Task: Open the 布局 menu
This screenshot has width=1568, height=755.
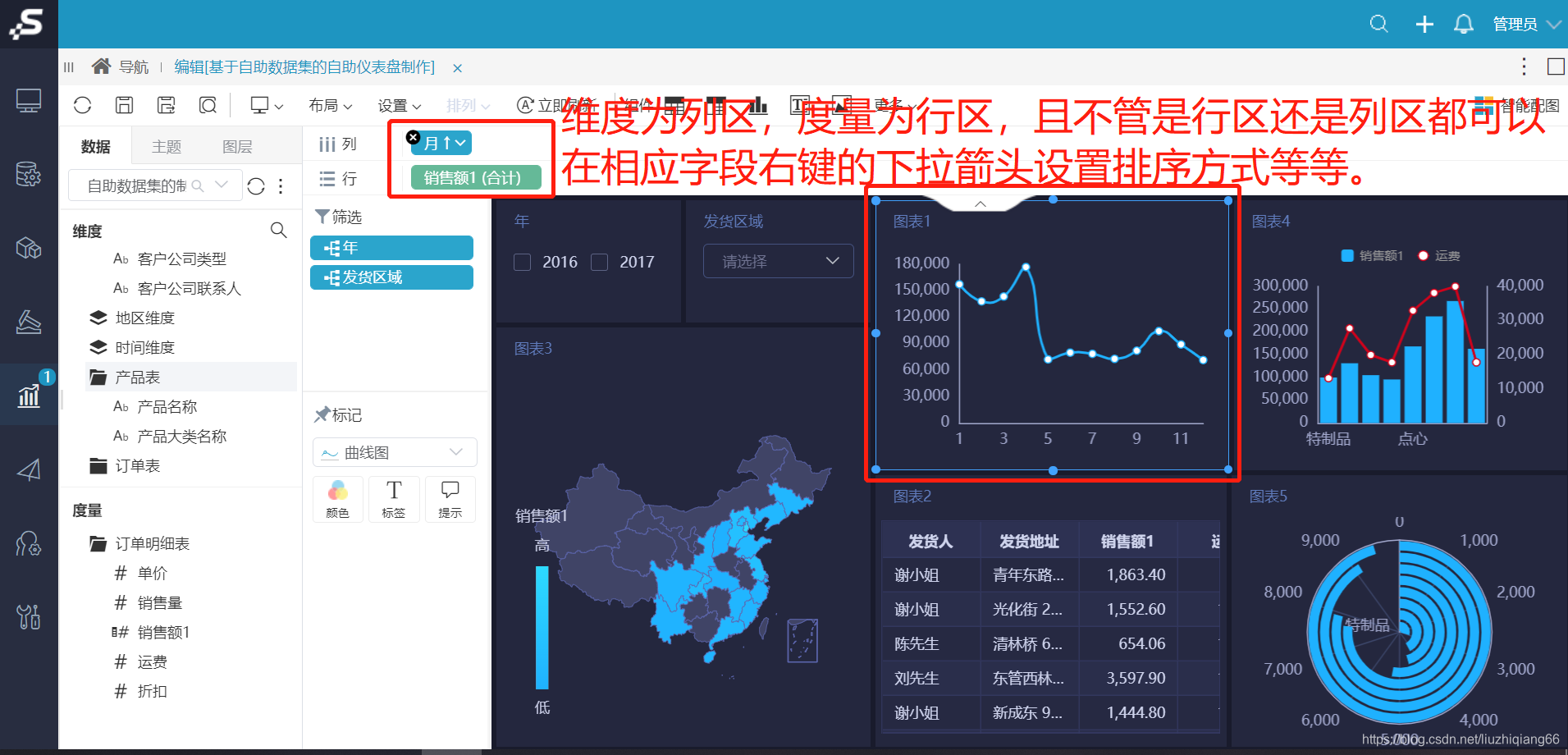Action: point(330,105)
